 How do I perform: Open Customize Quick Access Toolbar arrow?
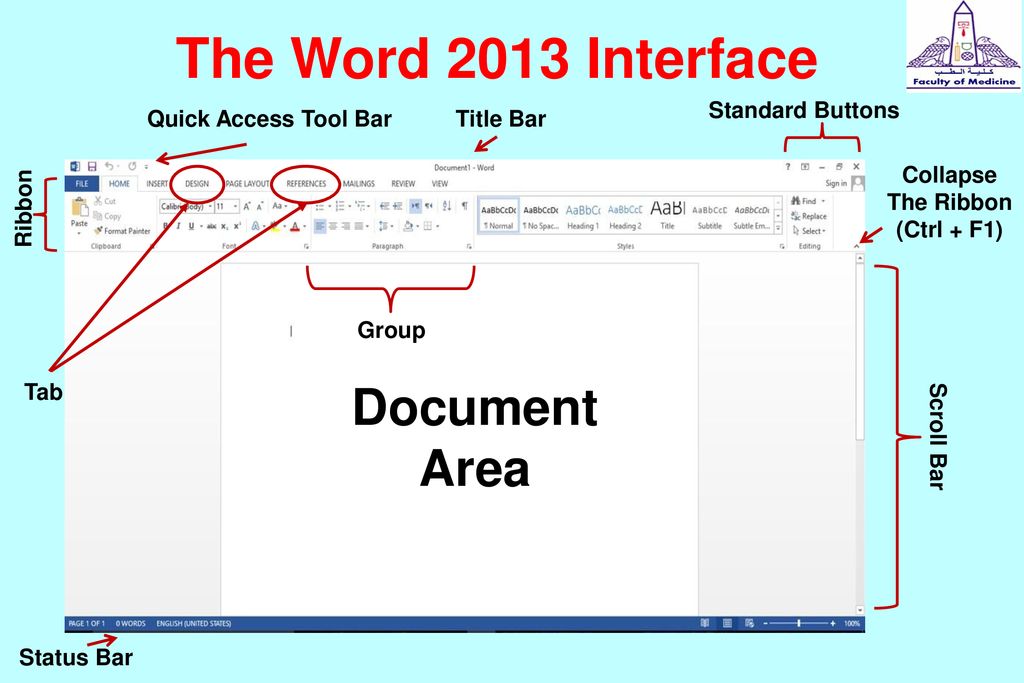point(146,167)
